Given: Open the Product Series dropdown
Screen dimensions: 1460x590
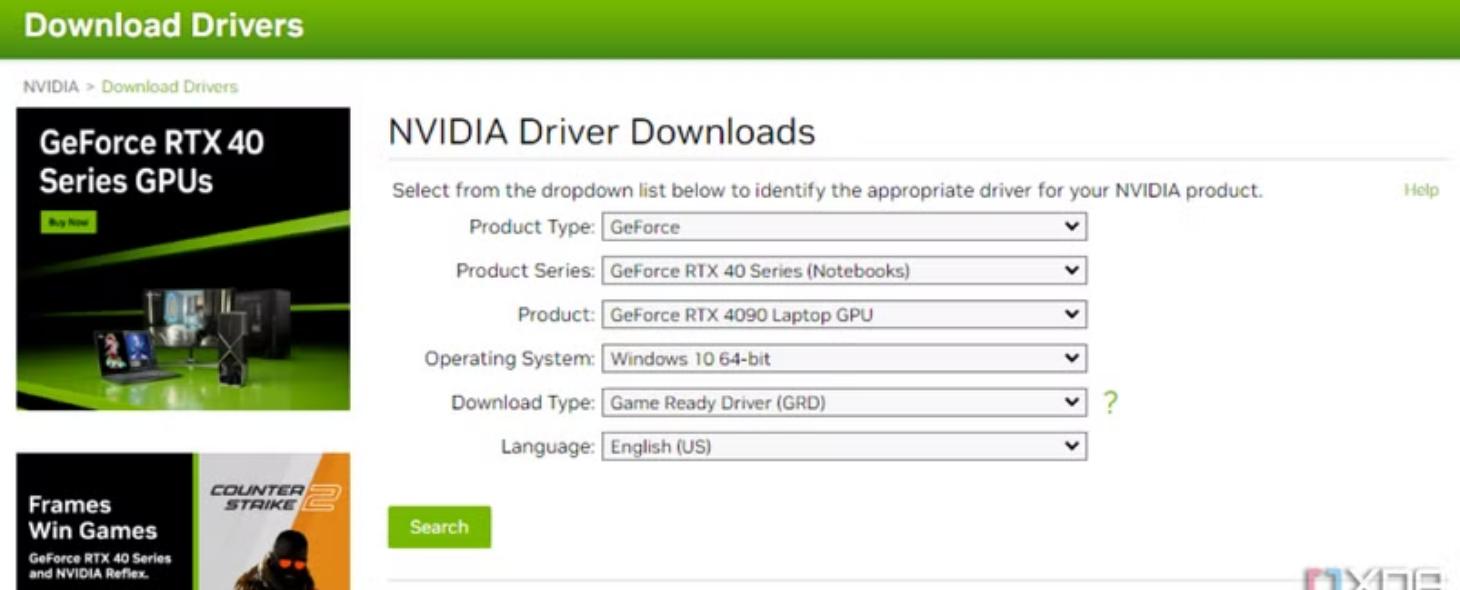Looking at the screenshot, I should [x=844, y=271].
